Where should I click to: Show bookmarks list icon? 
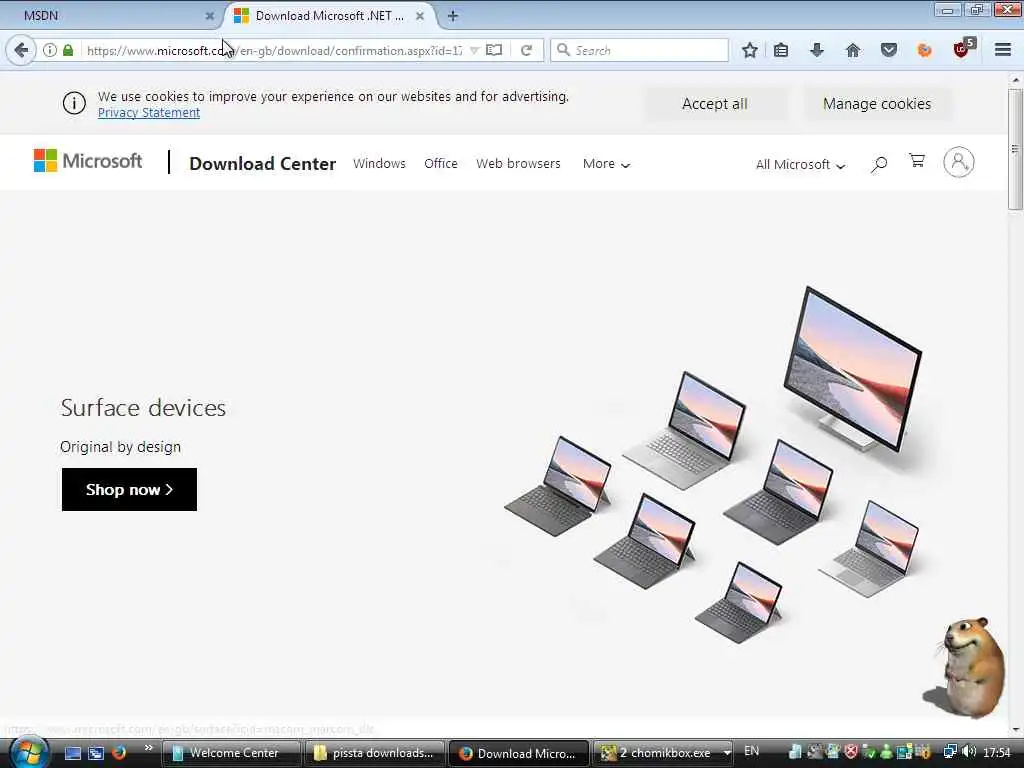(781, 50)
